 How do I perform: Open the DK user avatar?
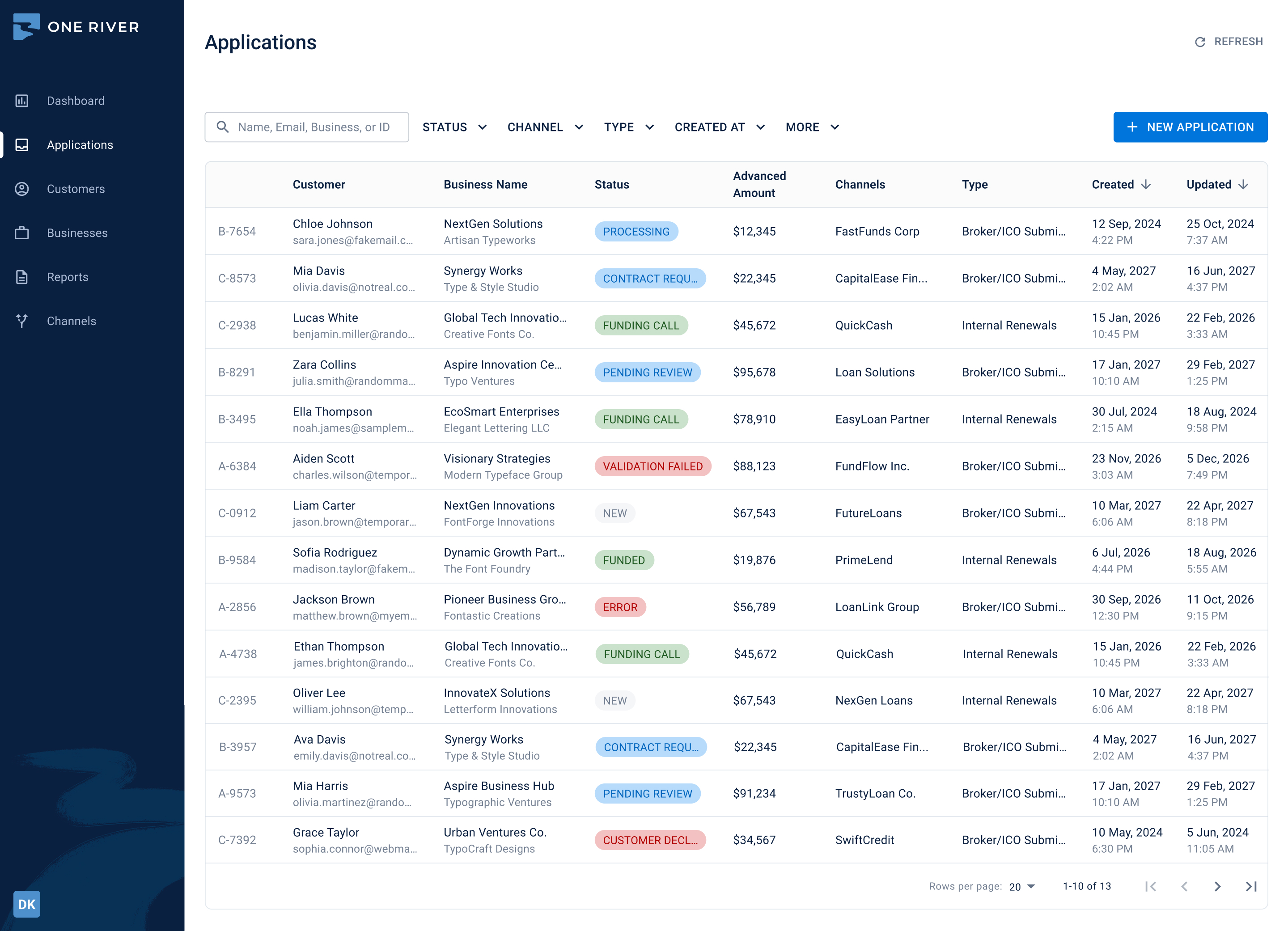click(x=27, y=904)
